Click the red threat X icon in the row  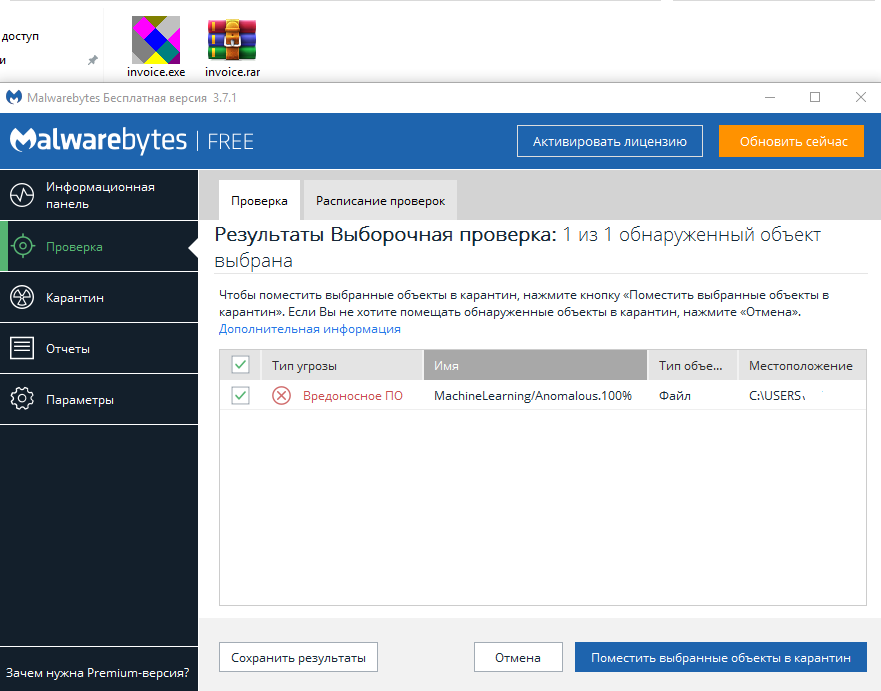(x=281, y=395)
